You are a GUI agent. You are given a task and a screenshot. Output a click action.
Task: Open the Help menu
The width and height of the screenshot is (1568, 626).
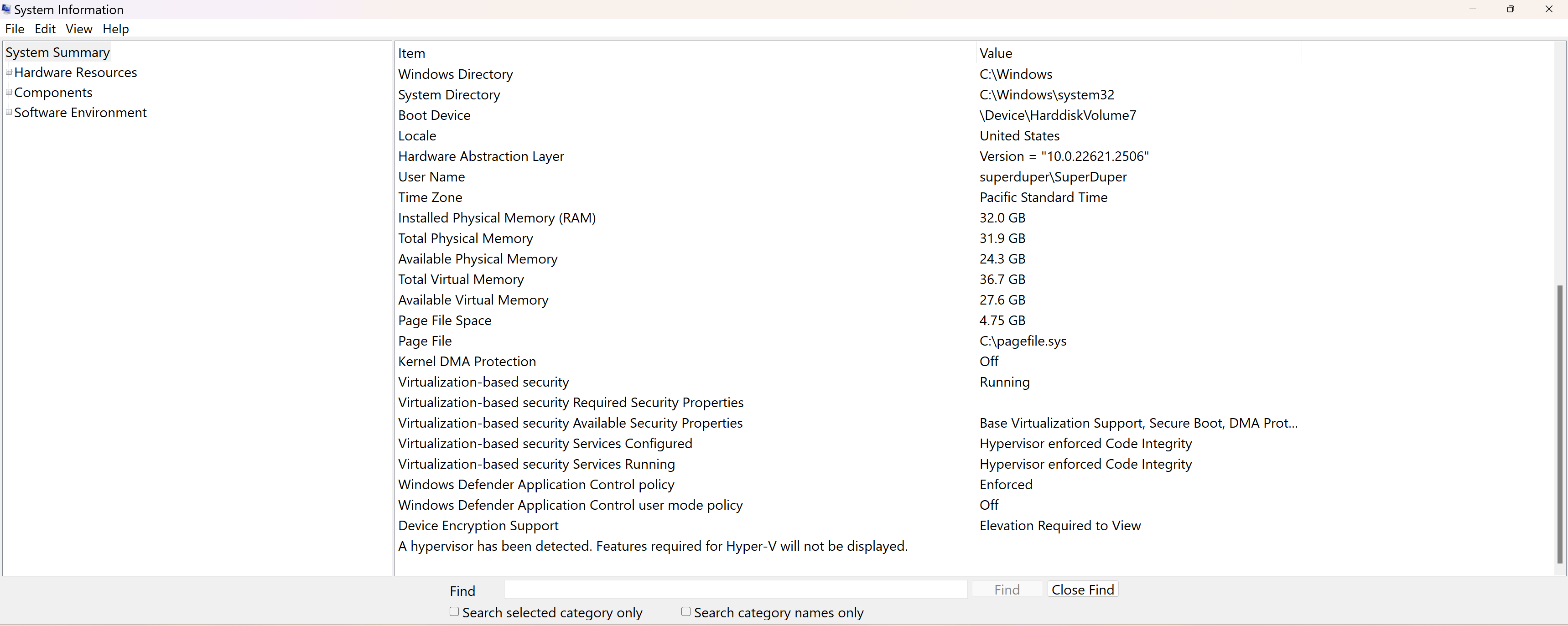[116, 29]
